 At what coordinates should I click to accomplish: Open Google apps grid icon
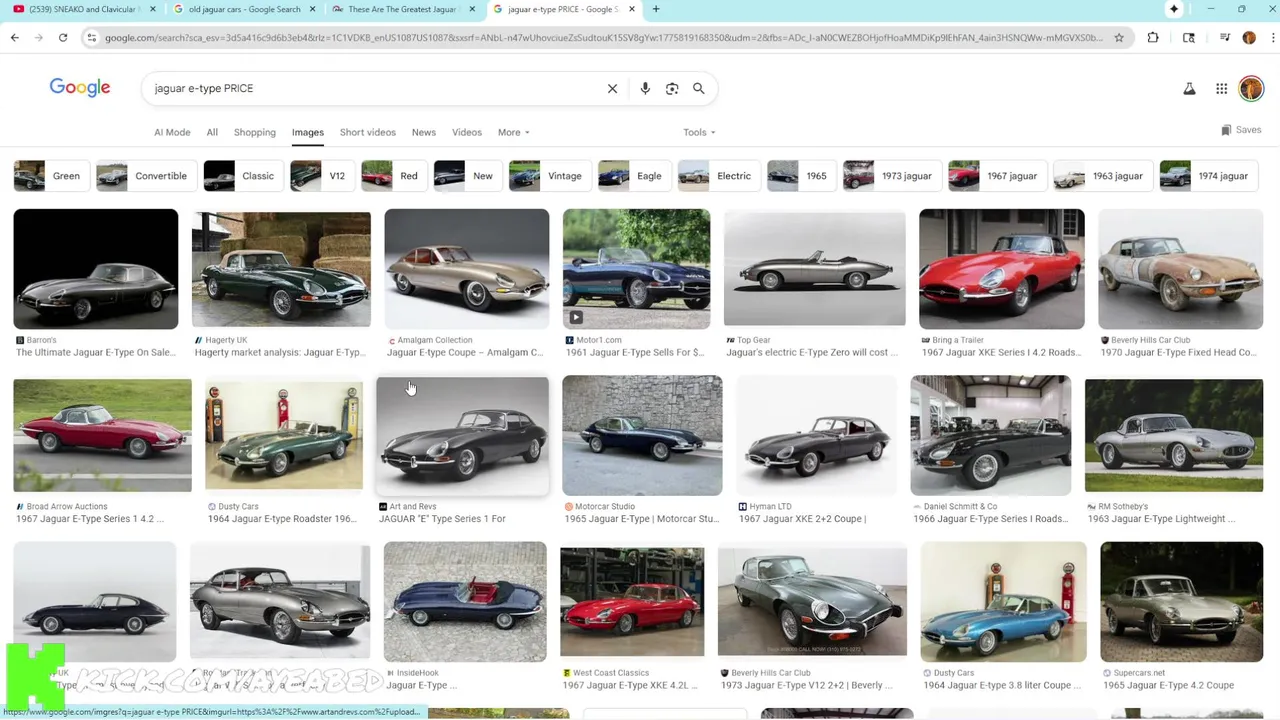tap(1221, 89)
